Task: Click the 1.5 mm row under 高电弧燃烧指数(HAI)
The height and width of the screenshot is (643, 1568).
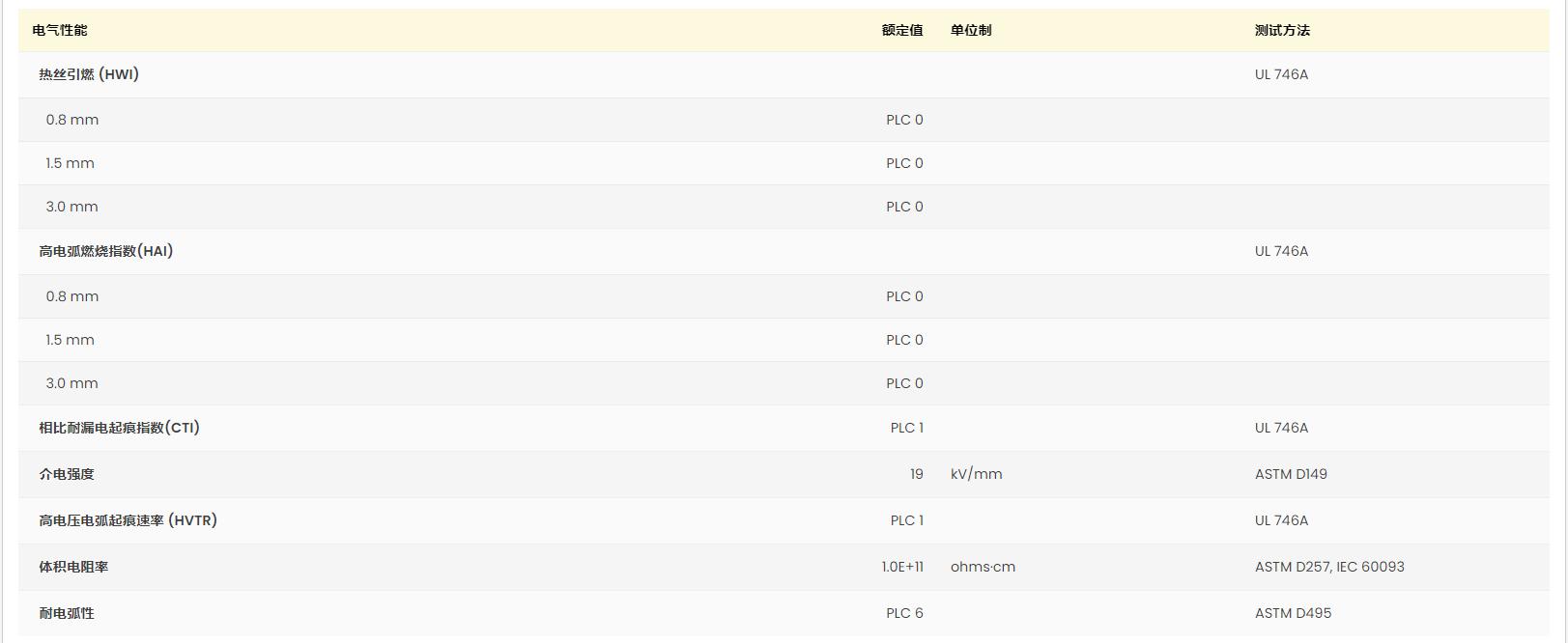Action: pyautogui.click(x=71, y=340)
